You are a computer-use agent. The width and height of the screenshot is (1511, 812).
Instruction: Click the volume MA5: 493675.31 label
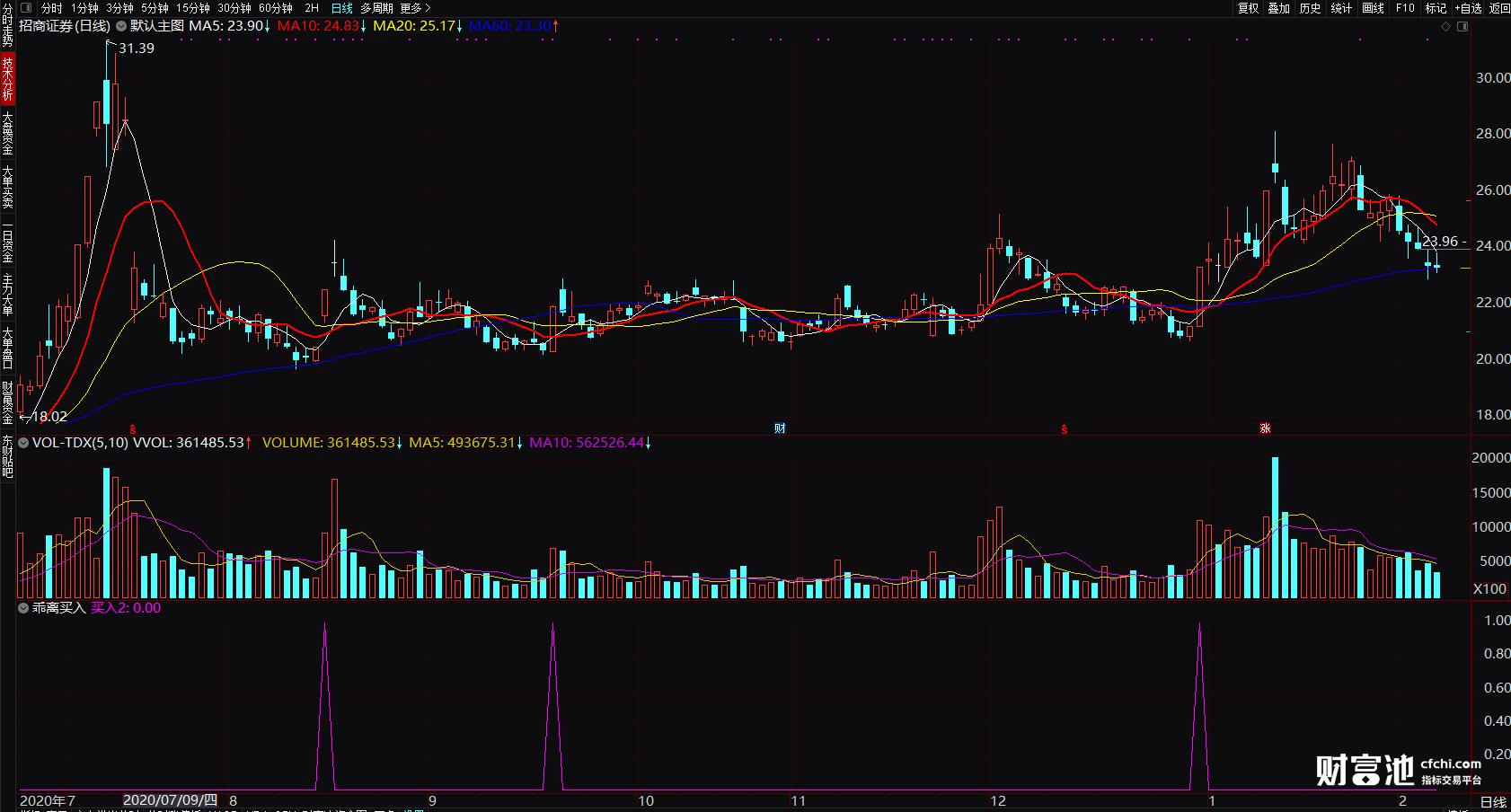(466, 443)
